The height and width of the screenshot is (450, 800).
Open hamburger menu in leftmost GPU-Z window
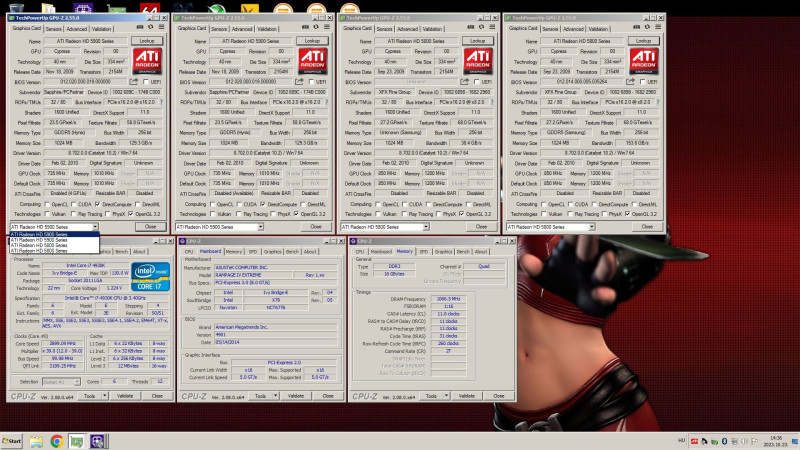click(161, 27)
